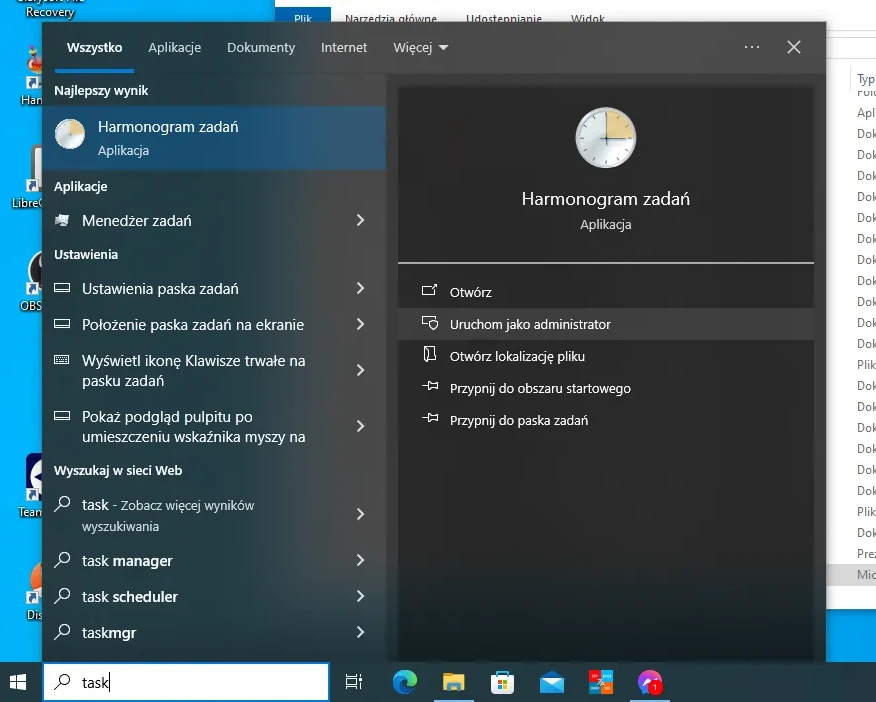Switch to the Aplikacje search tab

coord(174,47)
